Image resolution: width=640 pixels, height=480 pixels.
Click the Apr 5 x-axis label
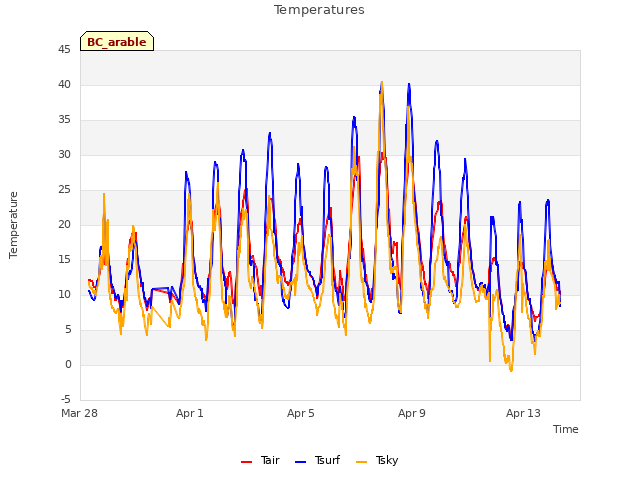(x=301, y=413)
